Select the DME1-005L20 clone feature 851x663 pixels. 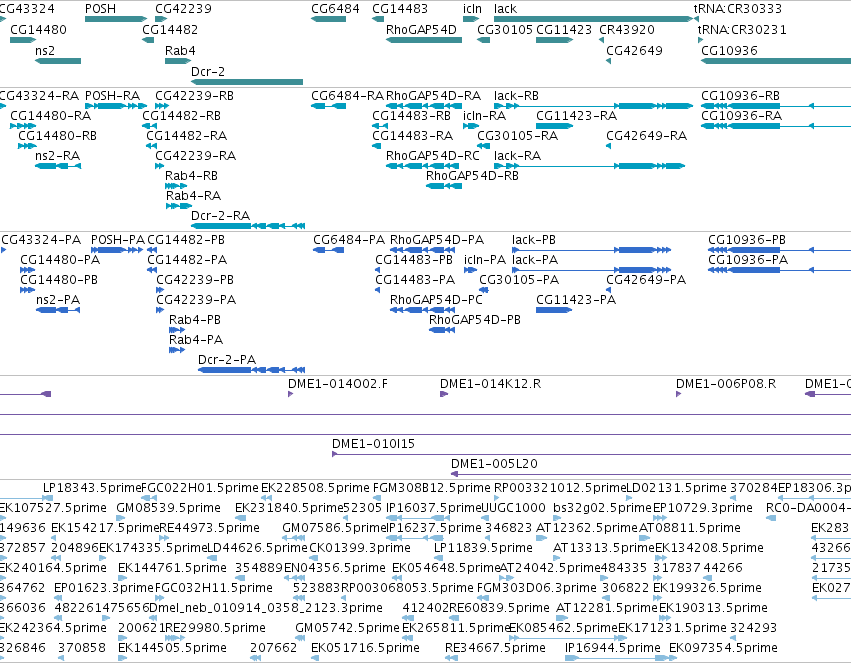651,474
